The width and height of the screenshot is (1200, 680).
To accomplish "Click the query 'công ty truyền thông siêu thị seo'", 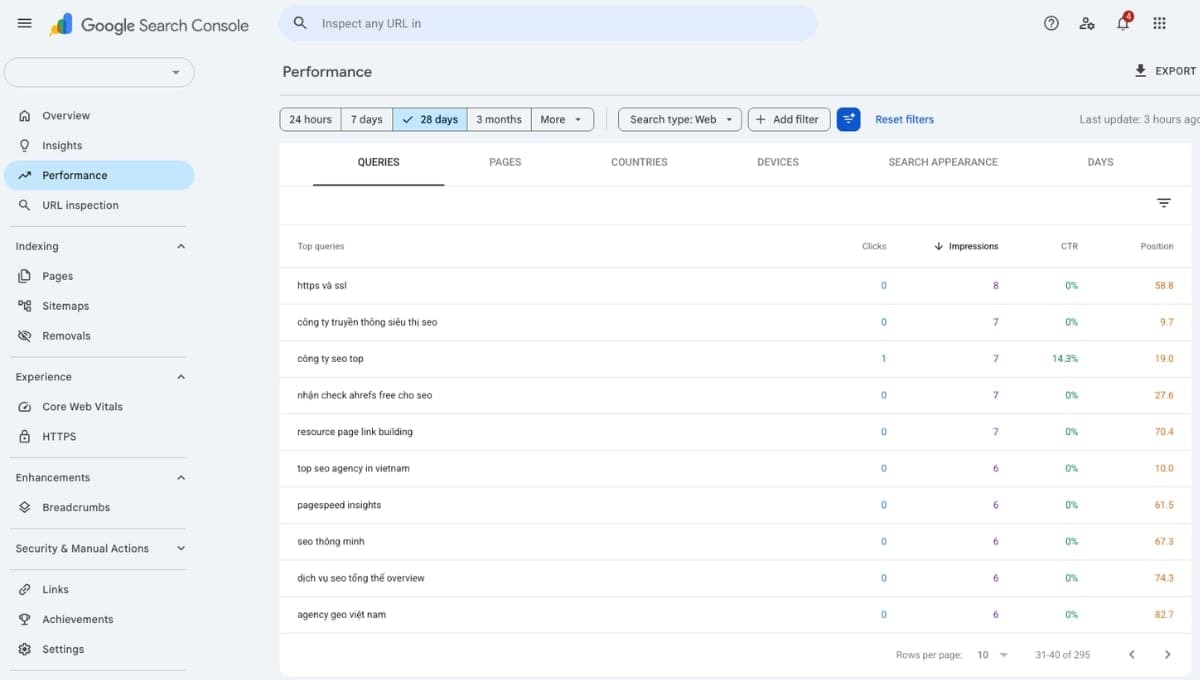I will 367,322.
